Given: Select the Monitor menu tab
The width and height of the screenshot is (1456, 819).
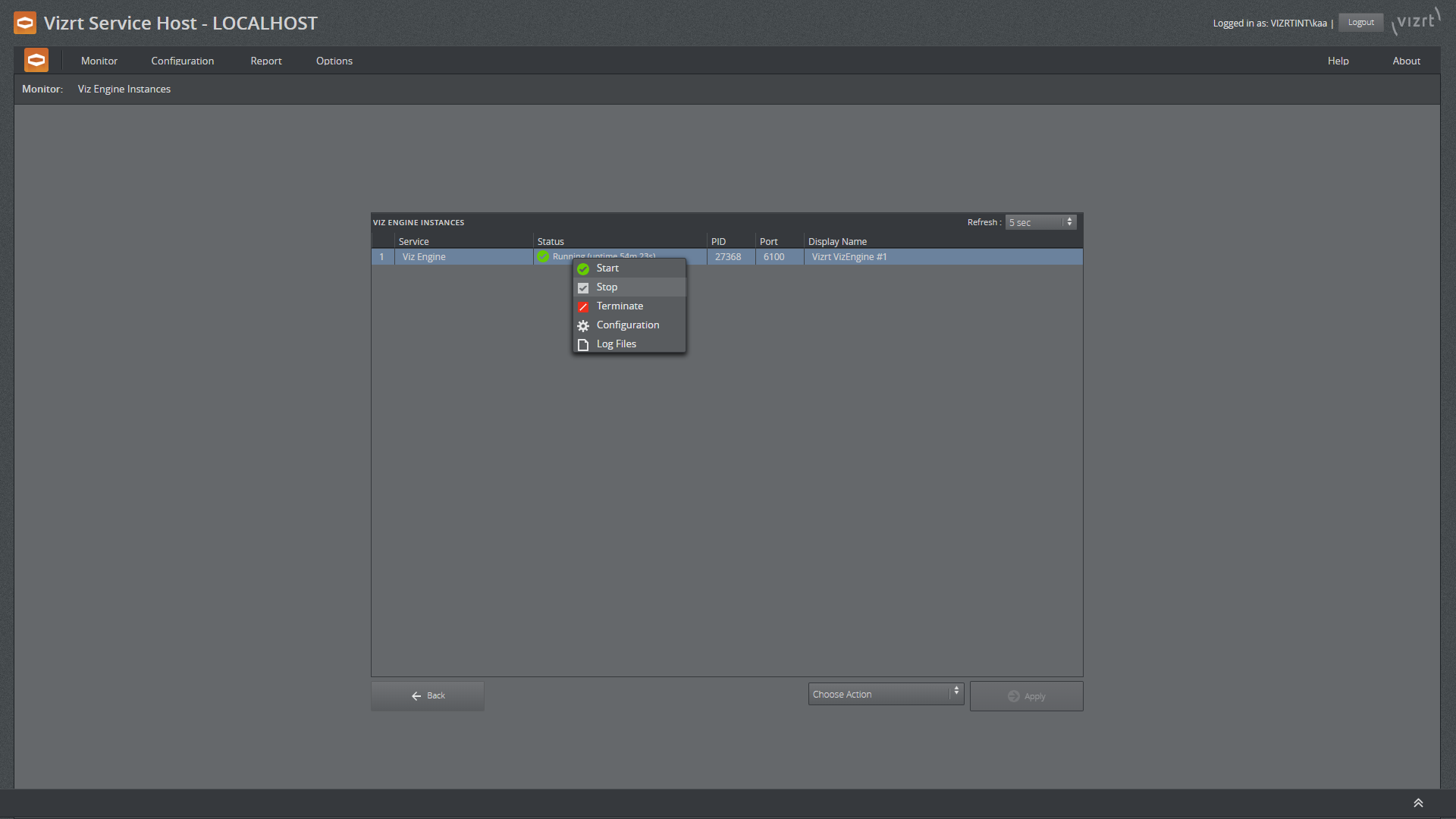Looking at the screenshot, I should [x=100, y=61].
